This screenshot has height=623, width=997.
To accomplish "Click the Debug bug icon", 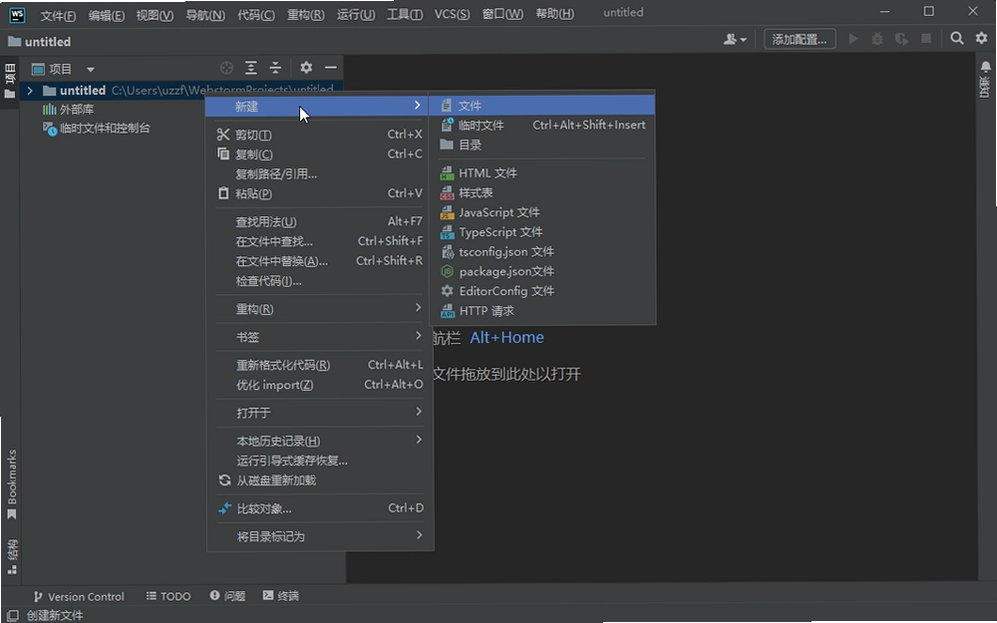I will click(x=877, y=39).
